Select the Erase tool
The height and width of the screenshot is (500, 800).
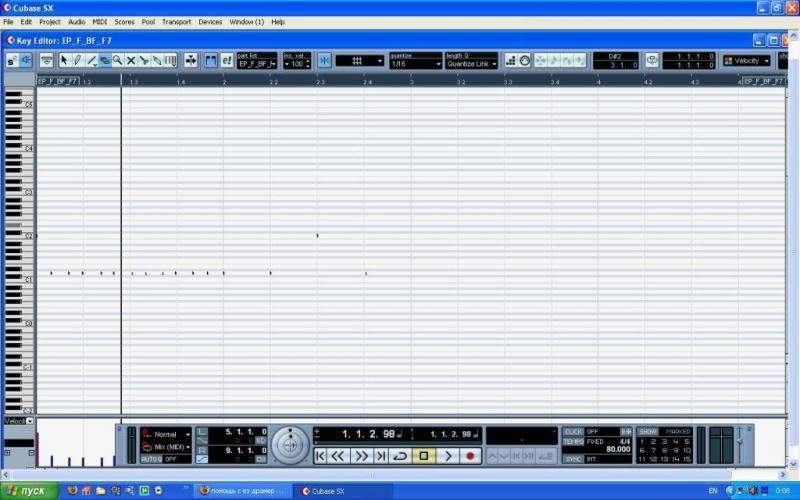point(105,61)
